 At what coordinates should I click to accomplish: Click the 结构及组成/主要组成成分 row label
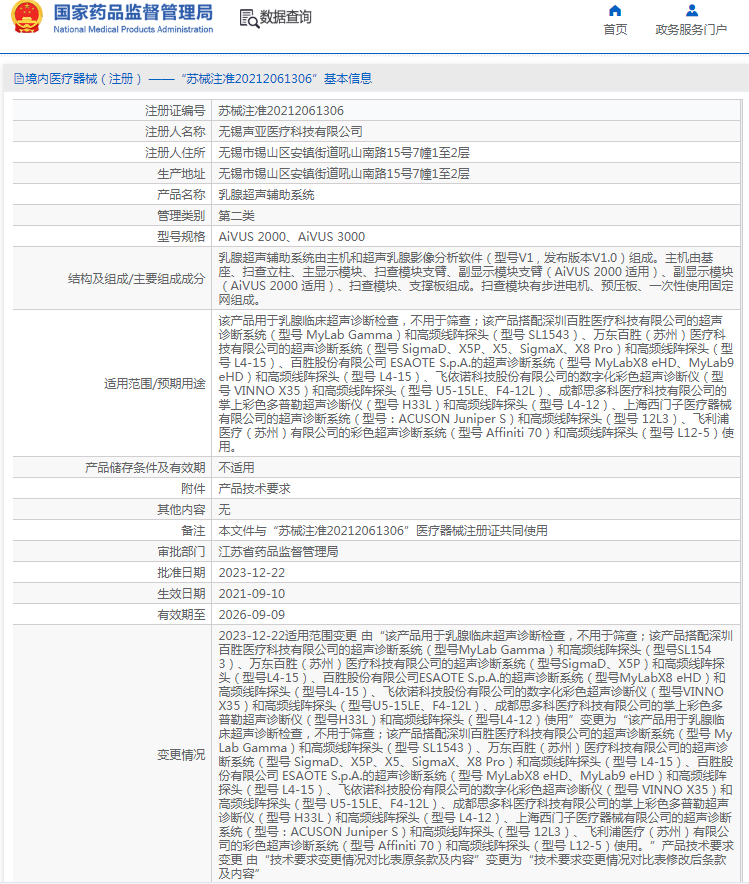click(x=136, y=279)
